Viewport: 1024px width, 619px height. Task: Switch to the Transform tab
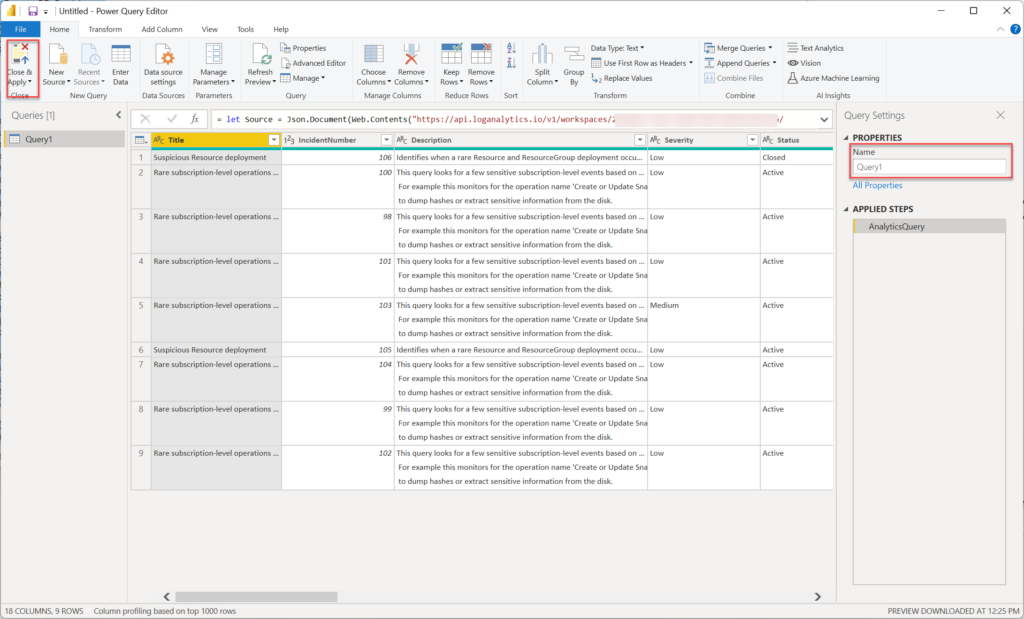(105, 29)
